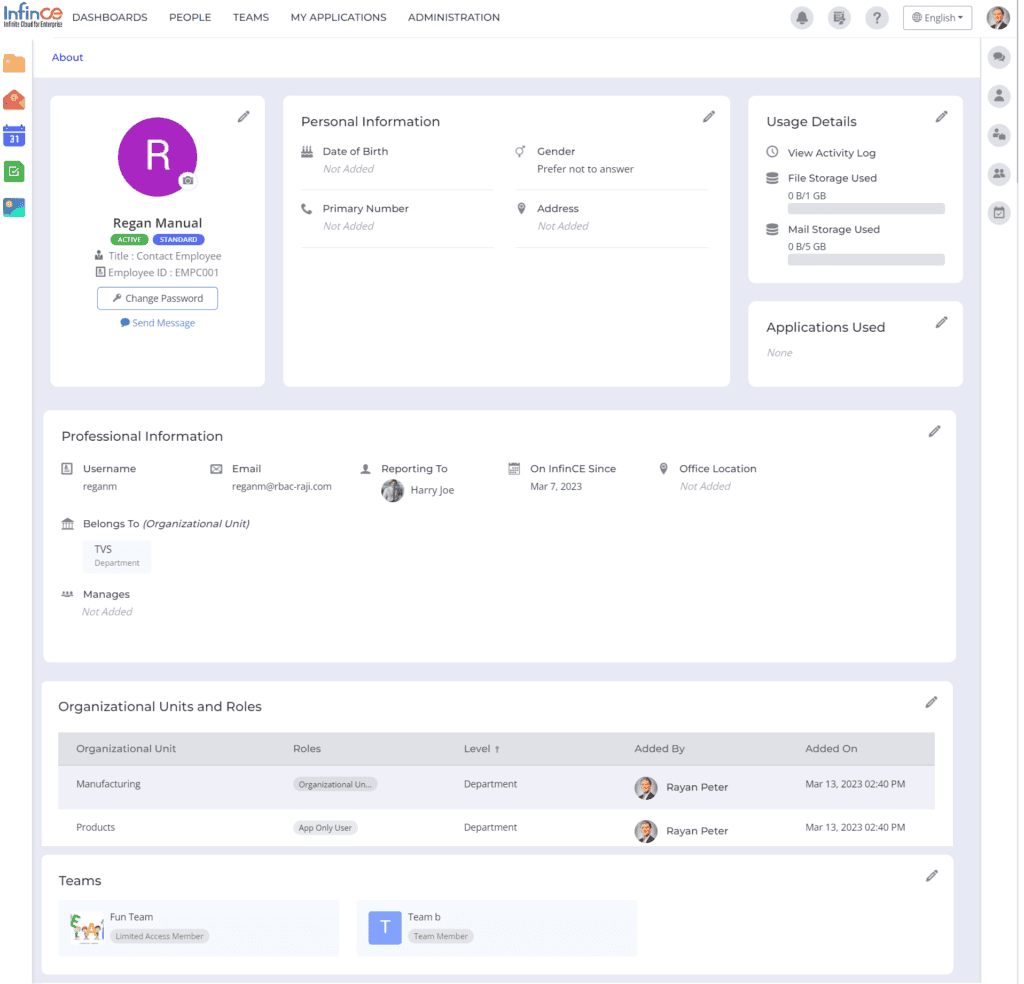Screen dimensions: 1024x984
Task: Click the Send Message link
Action: click(157, 323)
